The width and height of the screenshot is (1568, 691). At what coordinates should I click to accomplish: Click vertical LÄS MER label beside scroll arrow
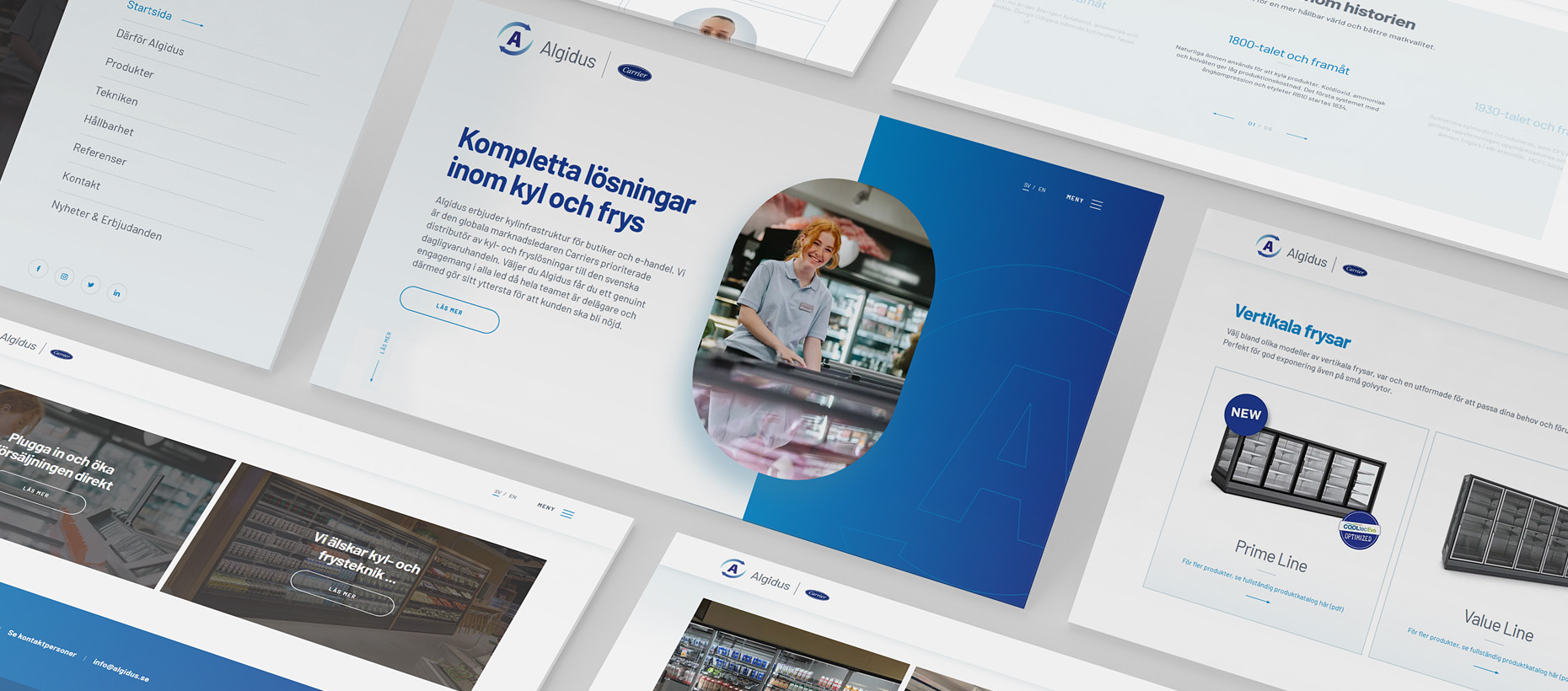coord(385,342)
